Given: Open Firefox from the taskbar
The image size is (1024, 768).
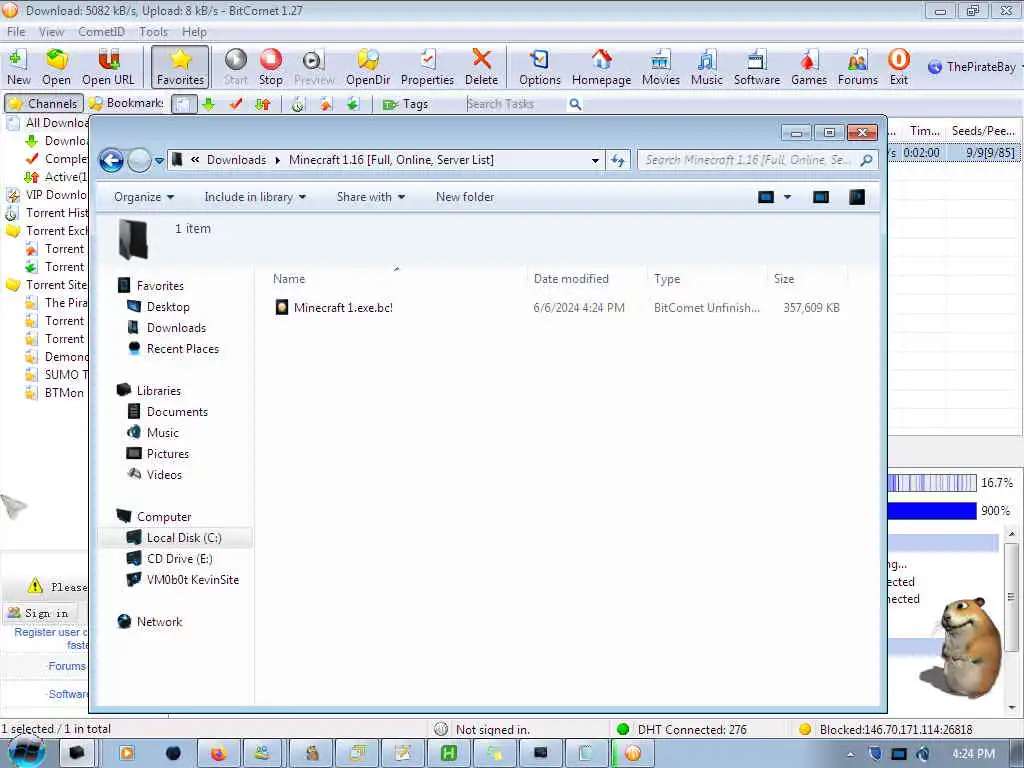Looking at the screenshot, I should 218,753.
